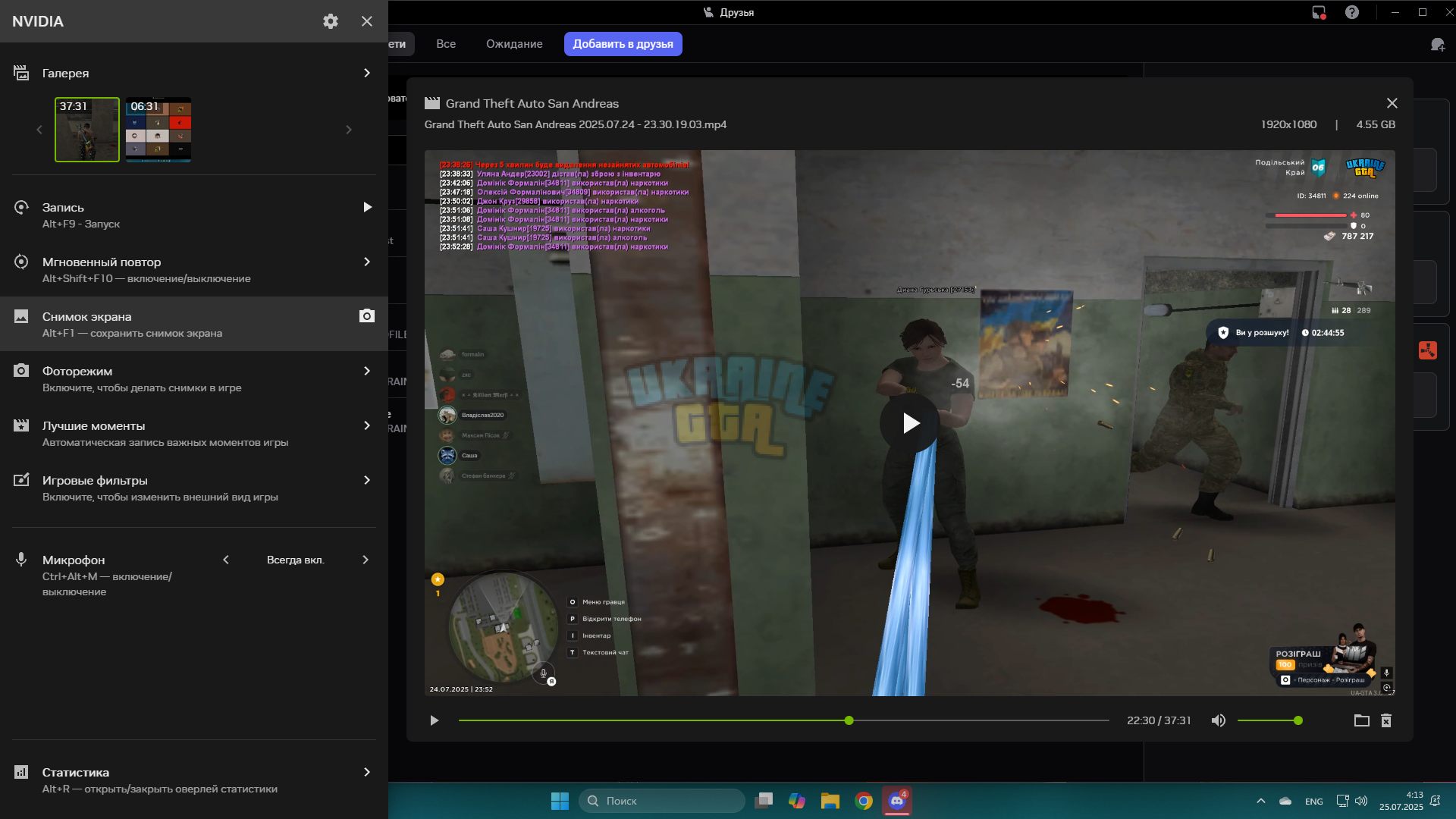Close the video preview panel
The image size is (1456, 819).
click(1392, 103)
